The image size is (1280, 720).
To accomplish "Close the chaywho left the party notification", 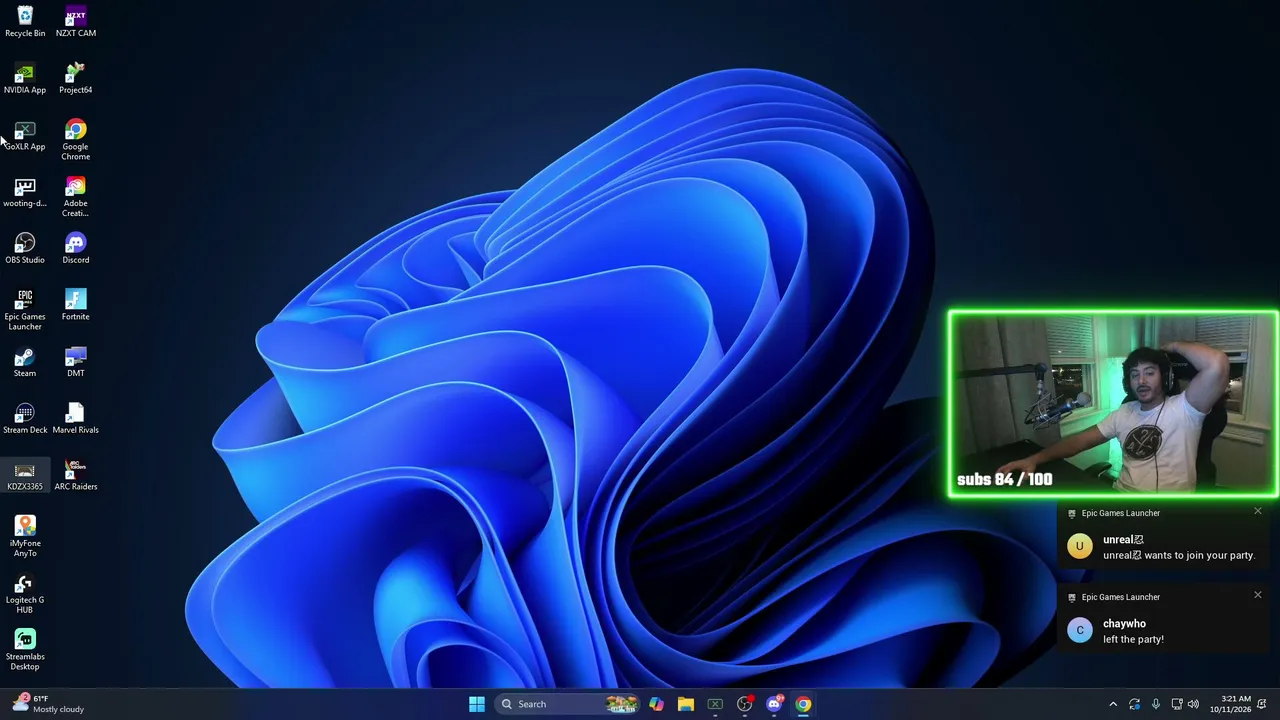I will 1257,596.
